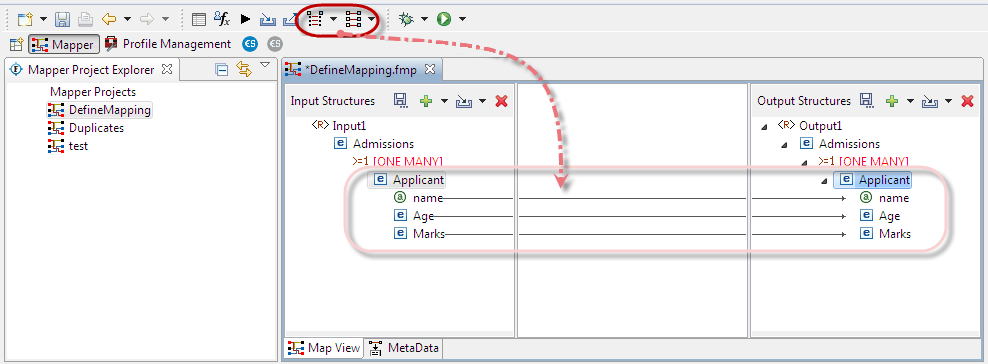Select the Map View tab

[324, 348]
